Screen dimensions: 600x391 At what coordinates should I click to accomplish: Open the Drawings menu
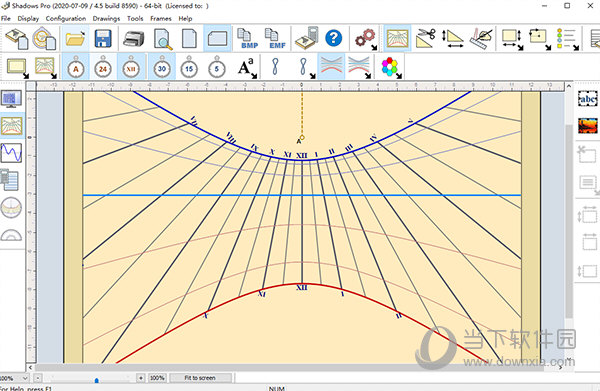(106, 18)
